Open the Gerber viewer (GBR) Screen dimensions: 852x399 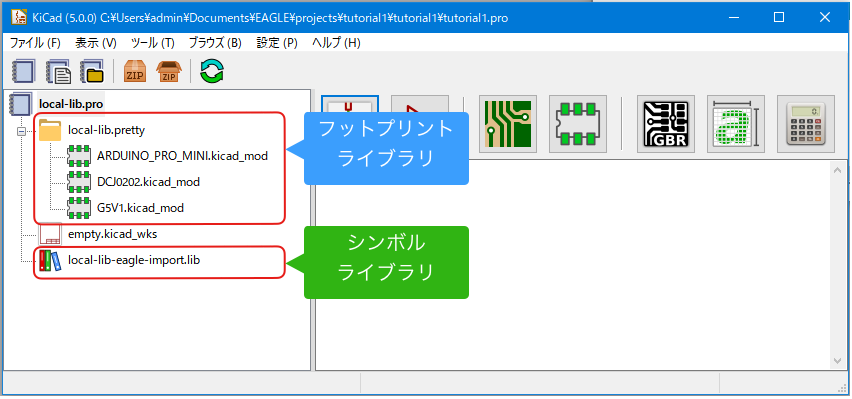(x=666, y=124)
